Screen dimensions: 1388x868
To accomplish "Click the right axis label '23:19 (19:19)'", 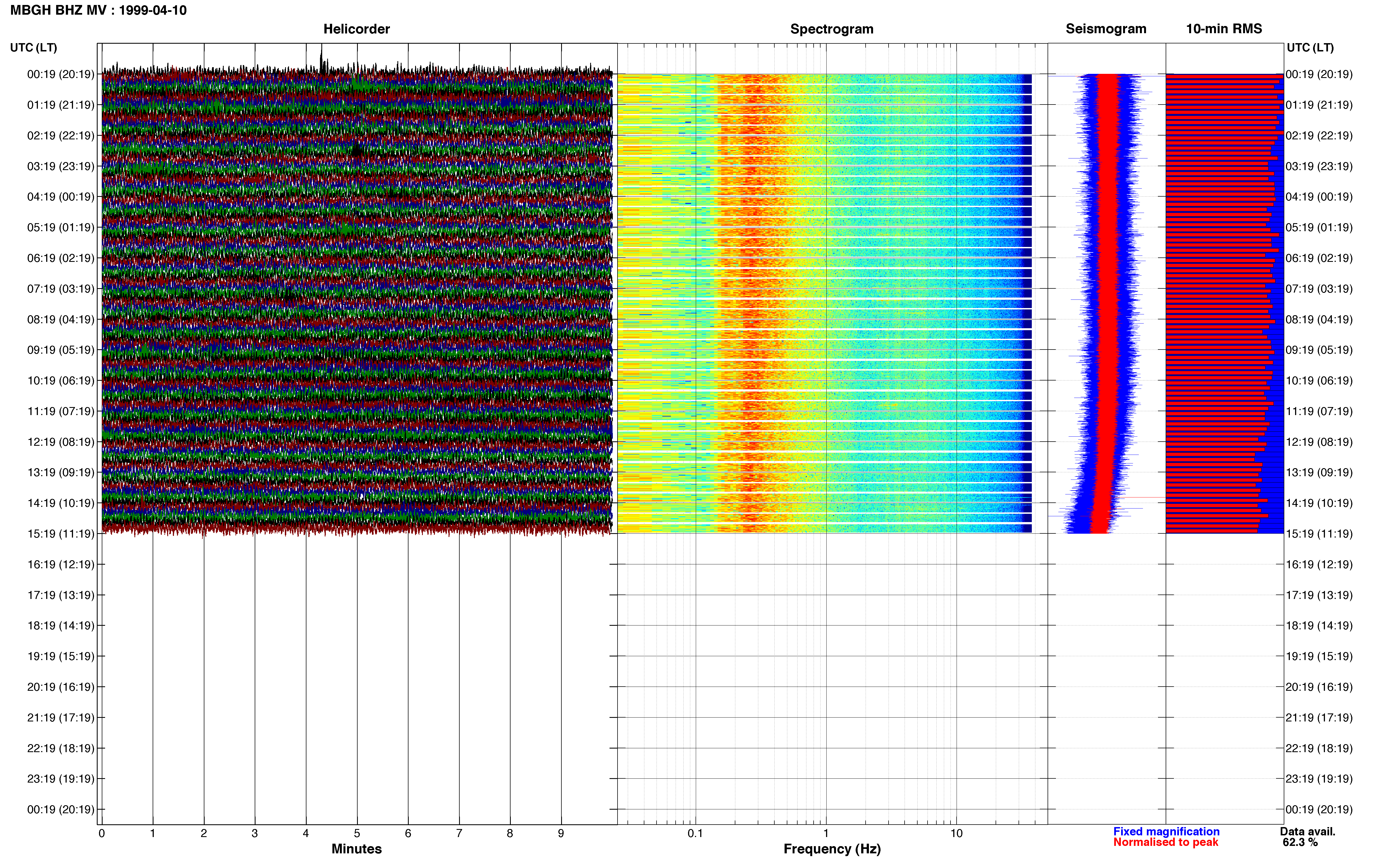I will tap(1319, 778).
